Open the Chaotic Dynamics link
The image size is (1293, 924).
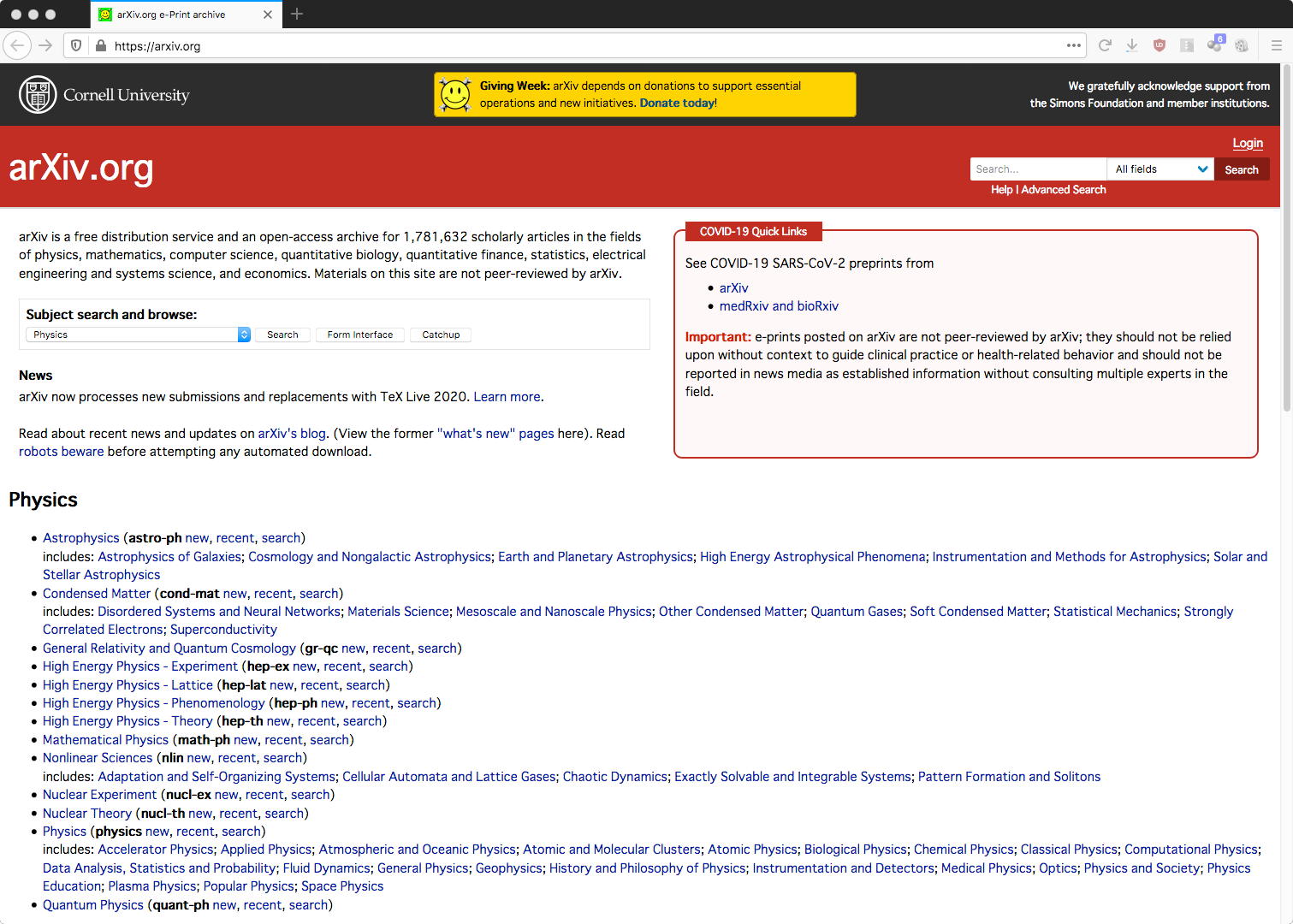click(614, 777)
